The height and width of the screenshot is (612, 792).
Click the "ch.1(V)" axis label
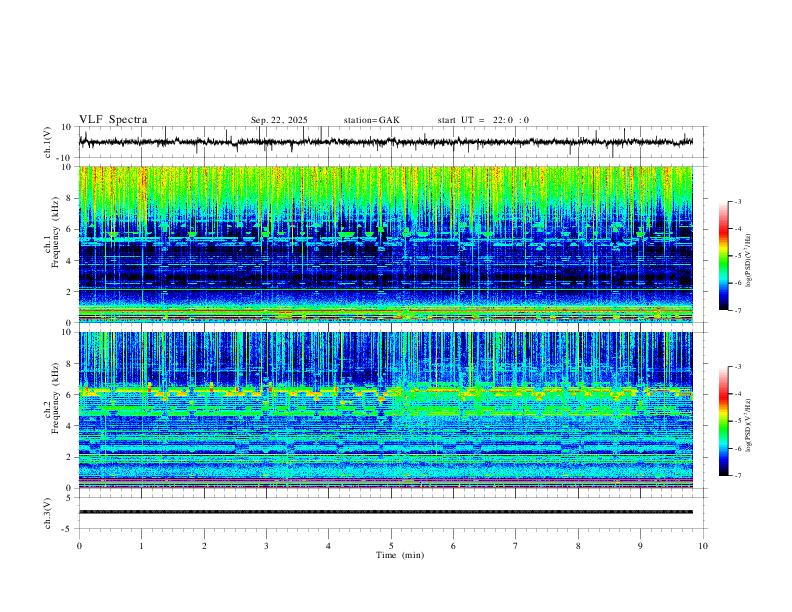48,142
